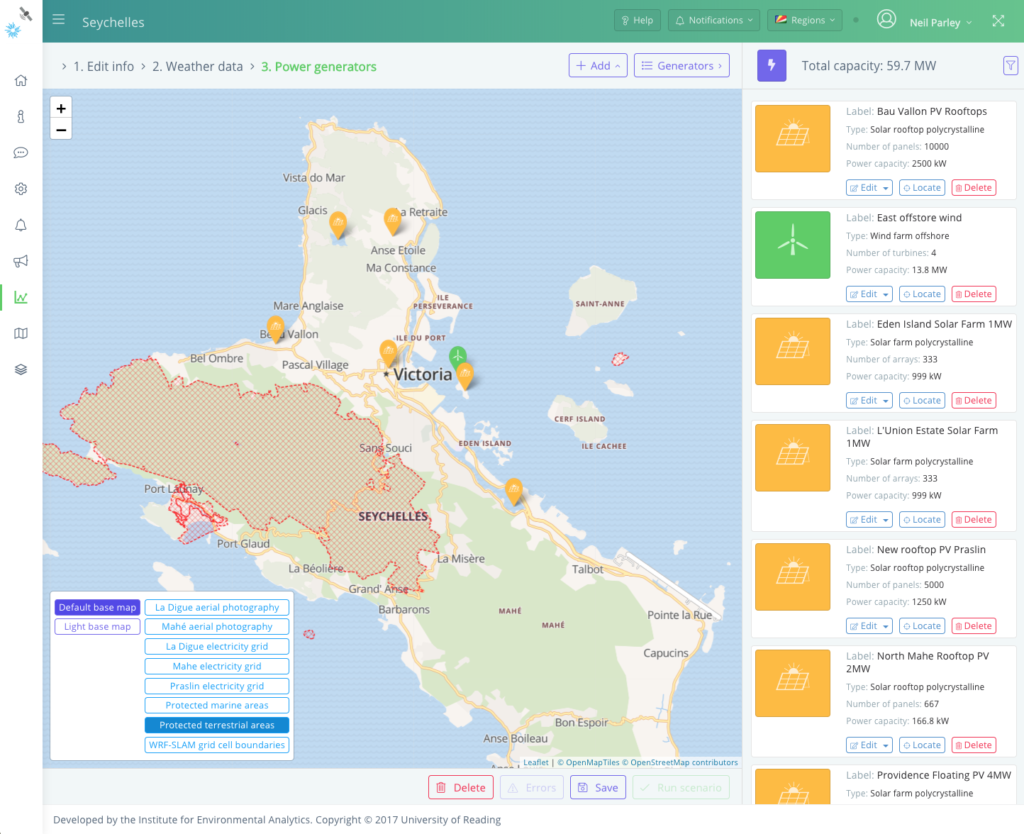
Task: Open the layers stack sidebar icon
Action: pyautogui.click(x=21, y=369)
